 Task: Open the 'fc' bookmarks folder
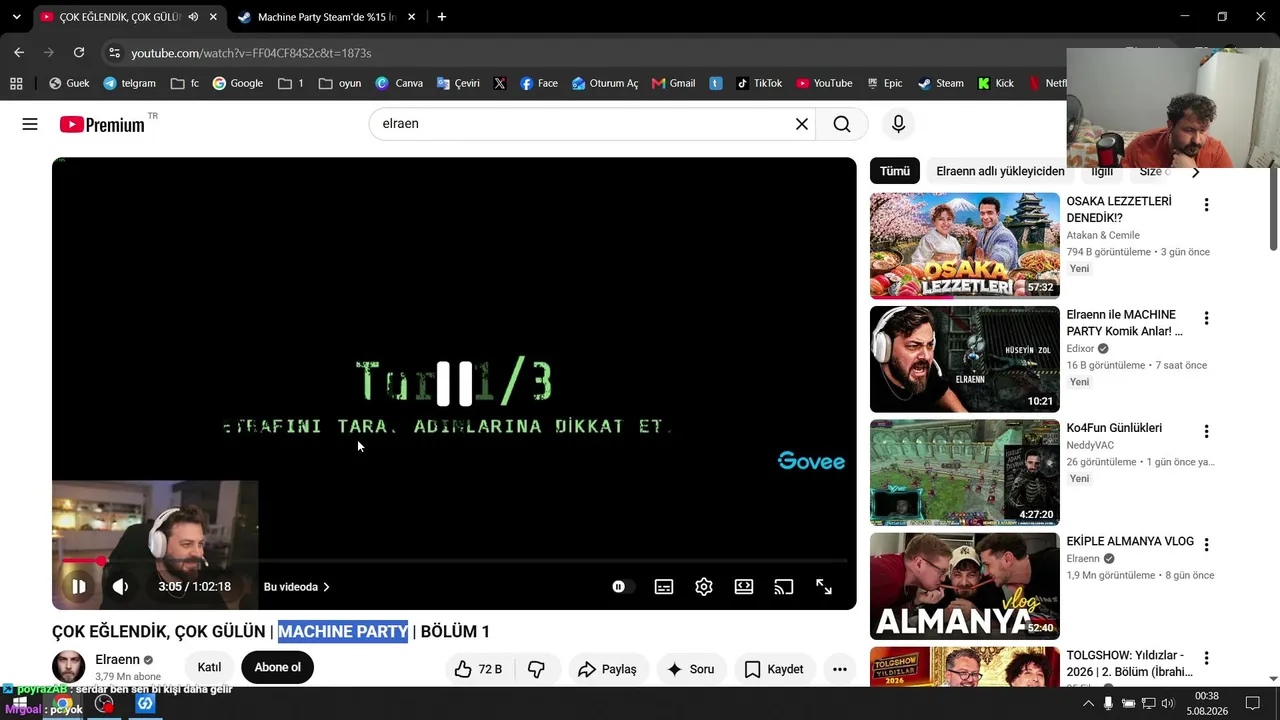tap(185, 83)
